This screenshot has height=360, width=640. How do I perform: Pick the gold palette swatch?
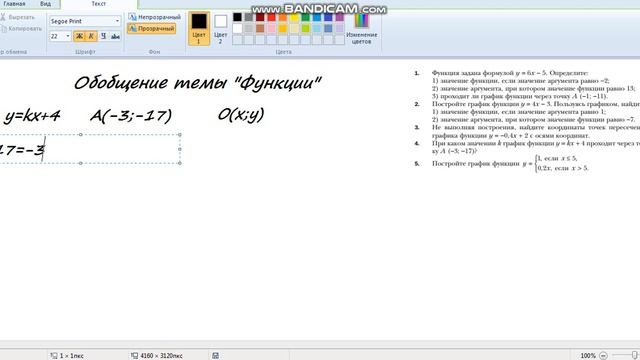coord(283,29)
